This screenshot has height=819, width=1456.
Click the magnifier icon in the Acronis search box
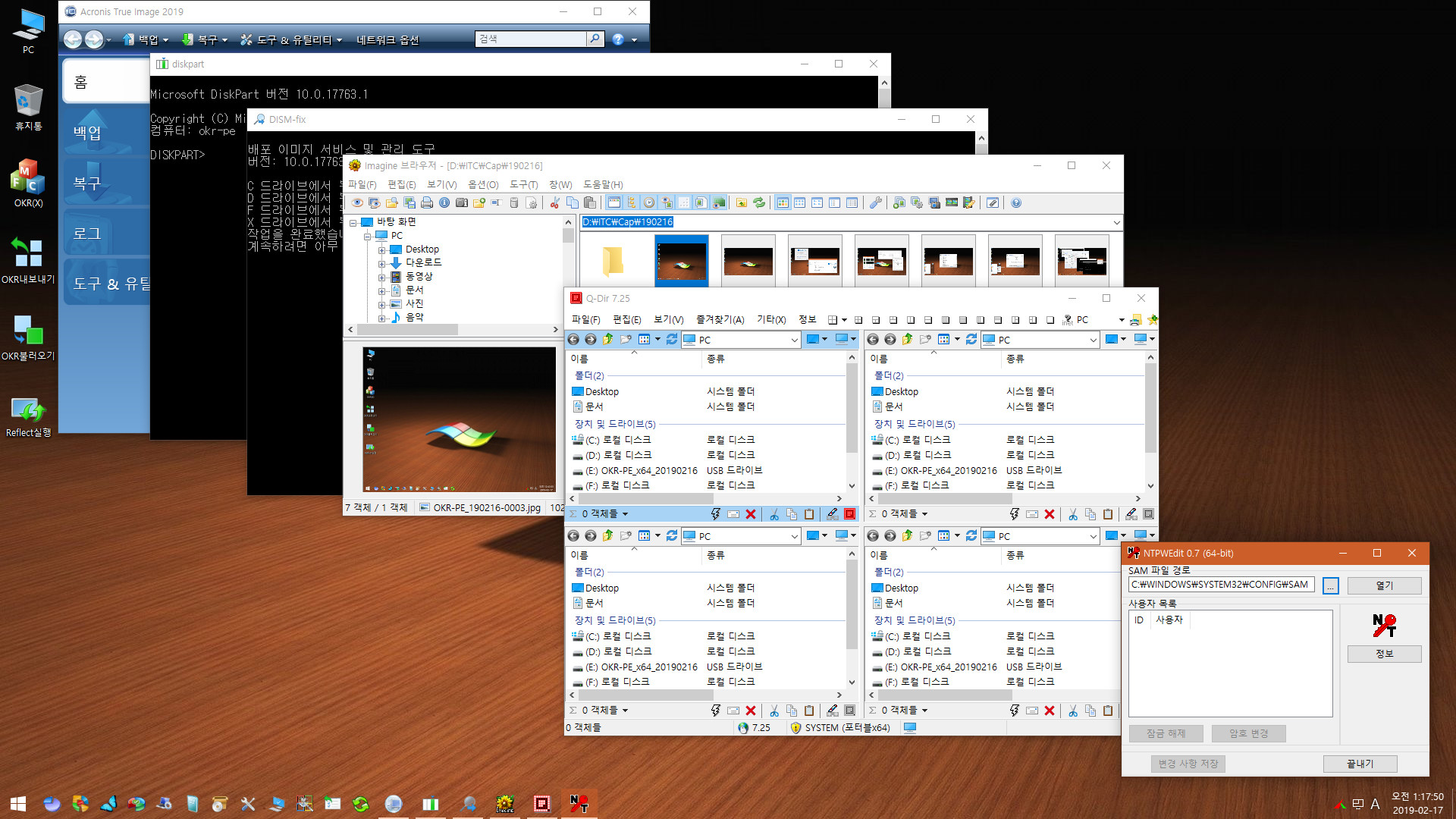595,39
